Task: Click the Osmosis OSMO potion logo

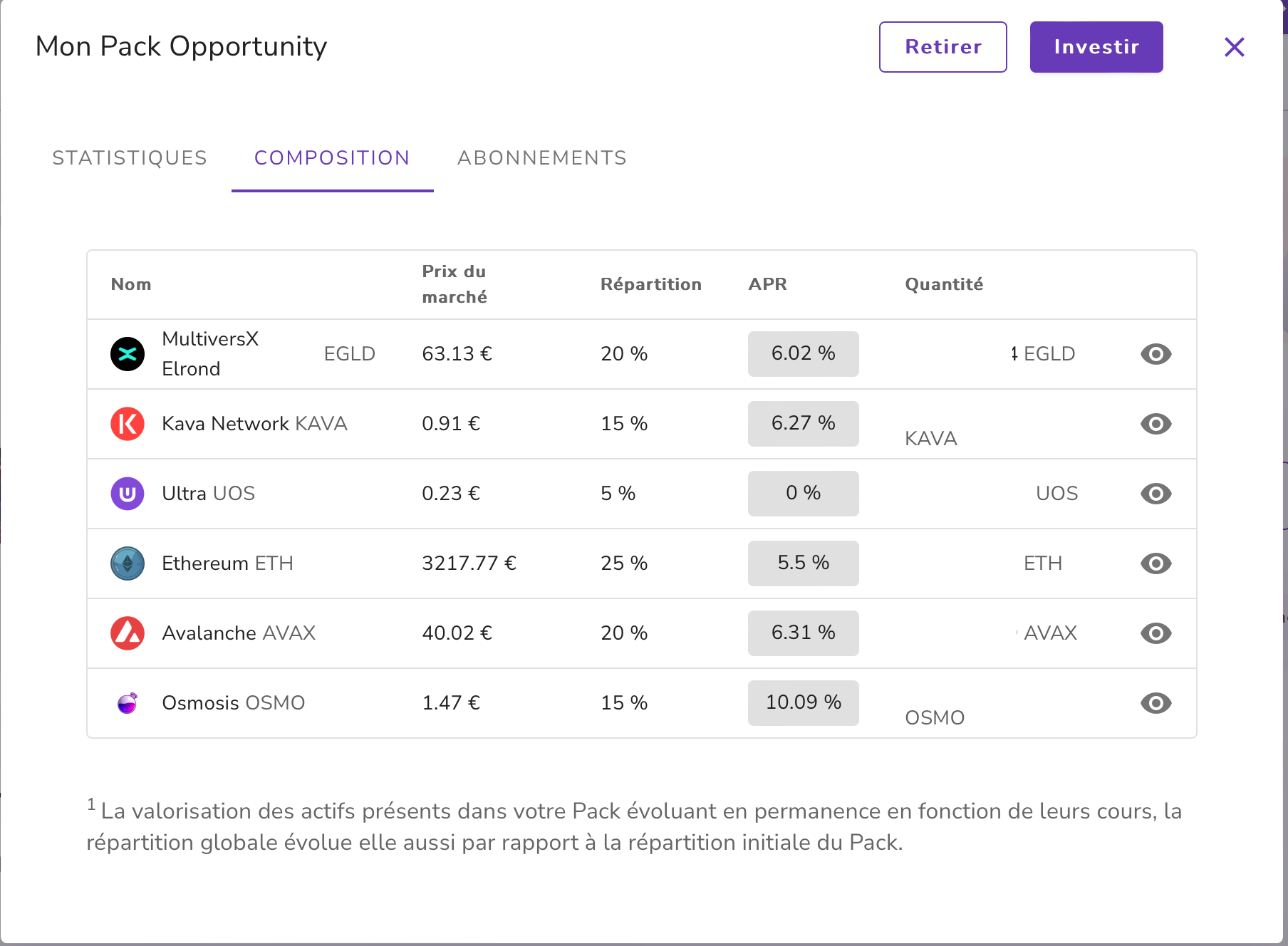Action: [x=128, y=703]
